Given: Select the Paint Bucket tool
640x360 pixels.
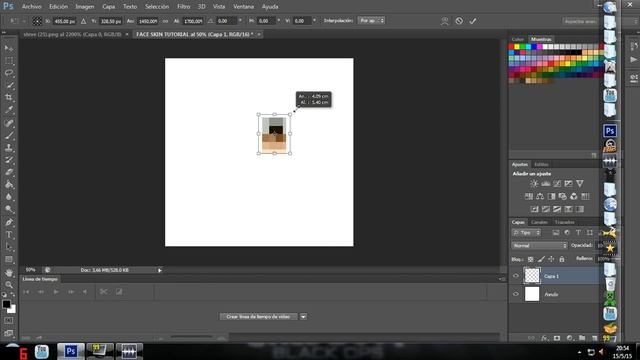Looking at the screenshot, I should click(x=9, y=184).
